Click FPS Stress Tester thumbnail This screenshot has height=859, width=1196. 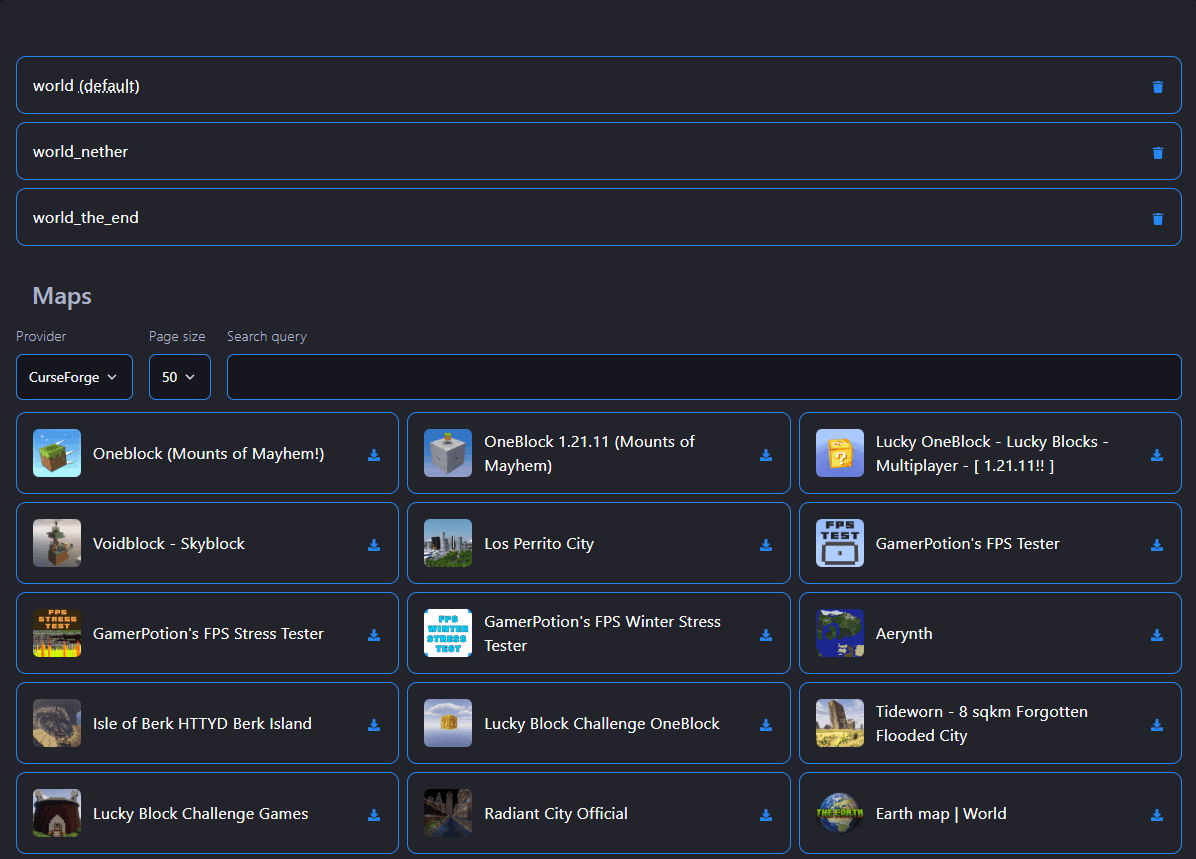[56, 633]
